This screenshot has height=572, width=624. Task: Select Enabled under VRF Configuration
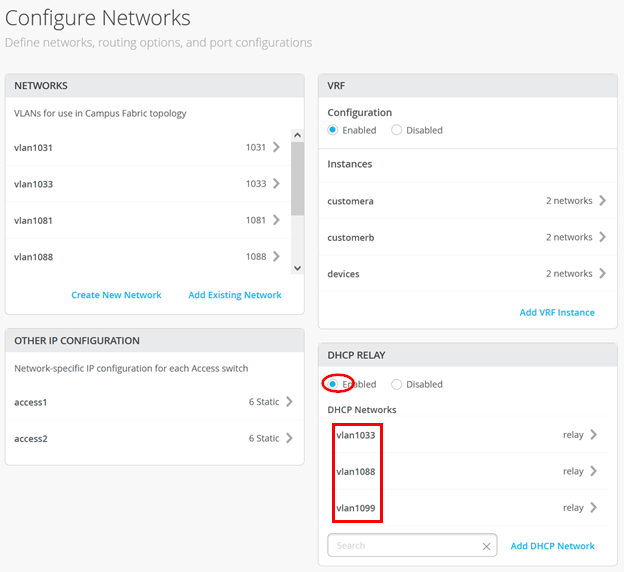(334, 130)
